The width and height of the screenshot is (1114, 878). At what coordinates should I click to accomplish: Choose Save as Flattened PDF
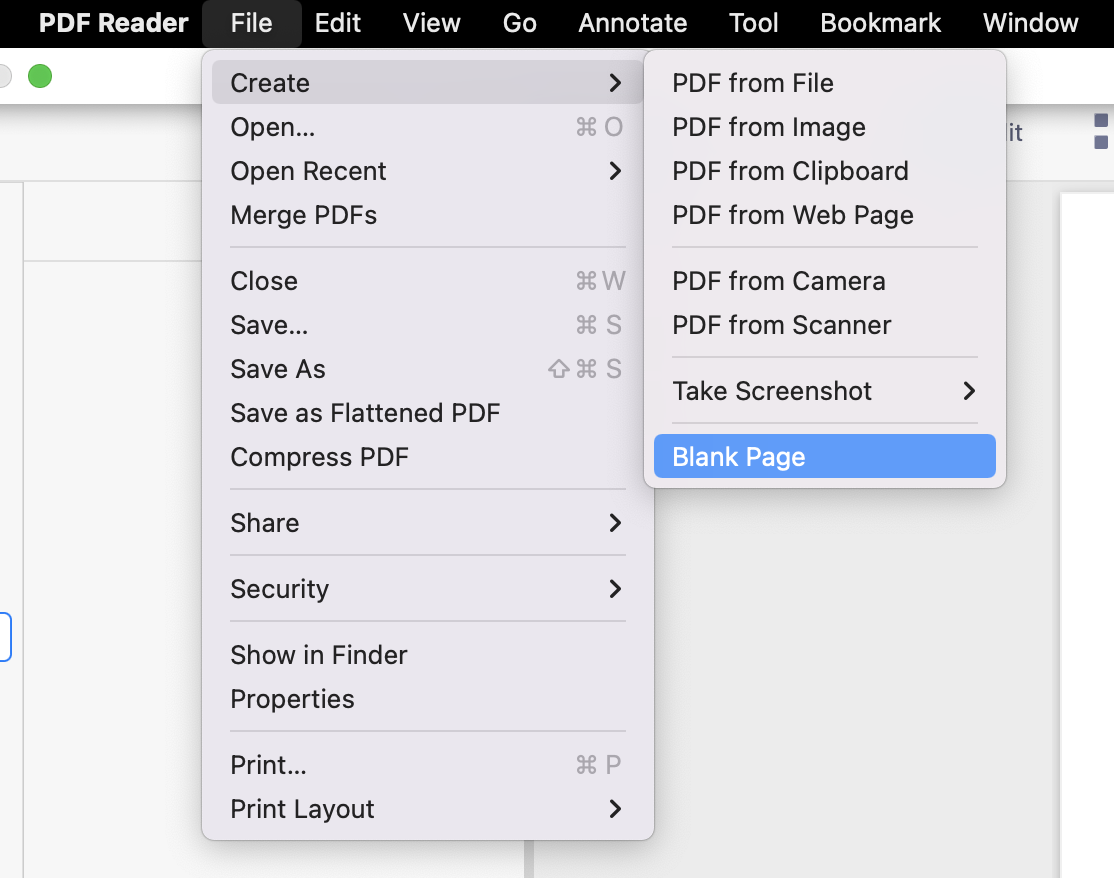(x=365, y=413)
